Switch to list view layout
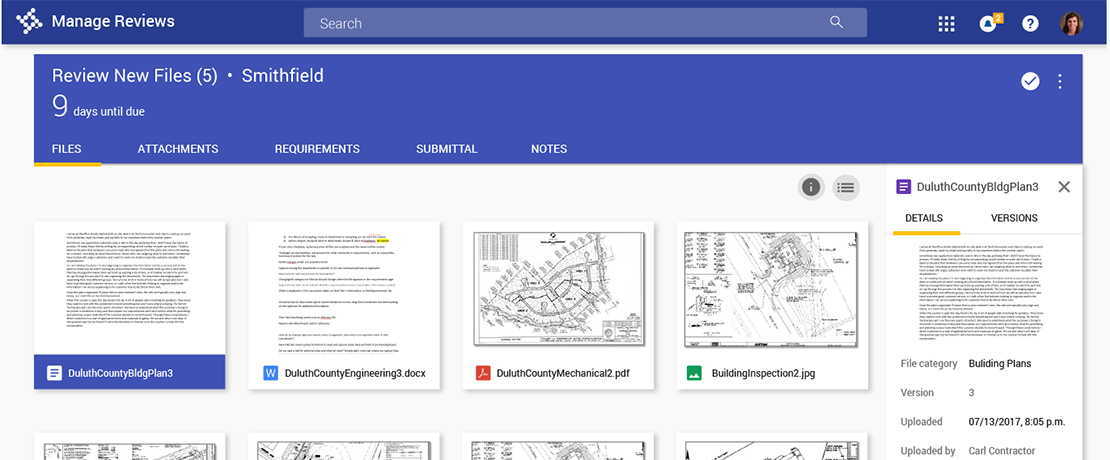 point(846,186)
